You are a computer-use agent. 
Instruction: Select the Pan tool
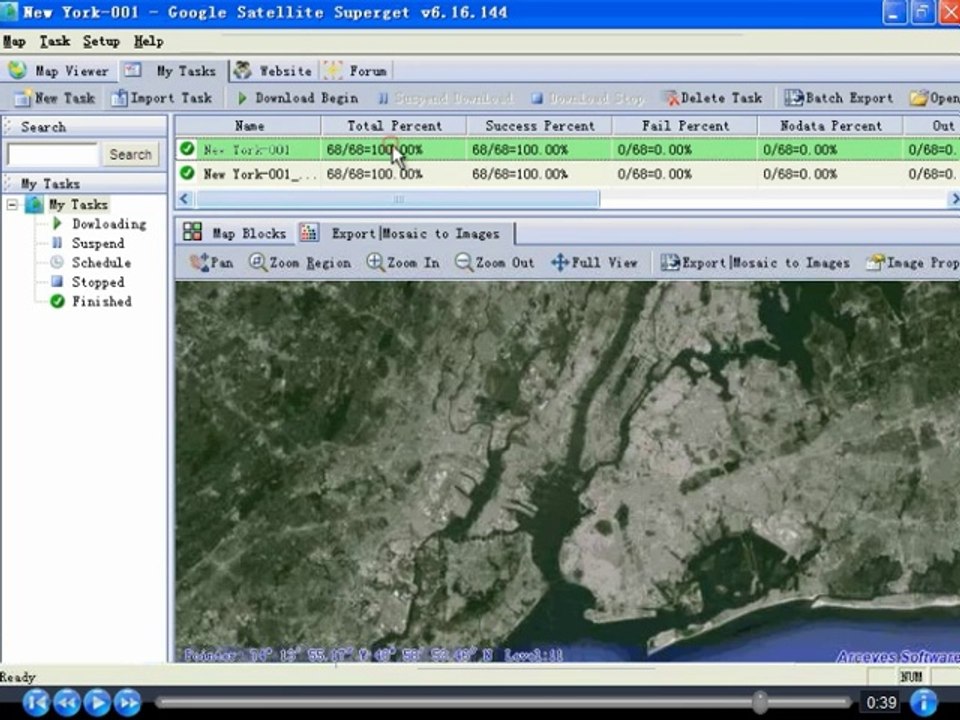click(212, 263)
